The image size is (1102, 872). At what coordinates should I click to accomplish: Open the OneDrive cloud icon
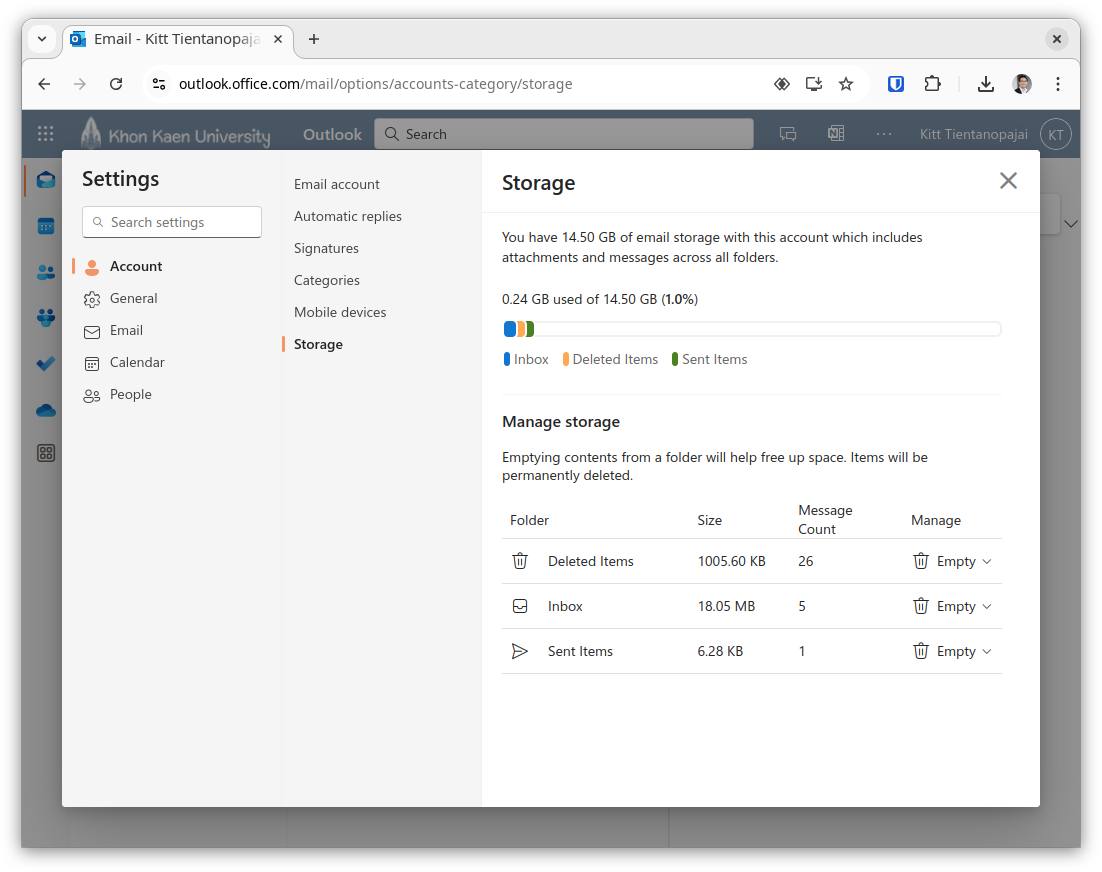45,410
